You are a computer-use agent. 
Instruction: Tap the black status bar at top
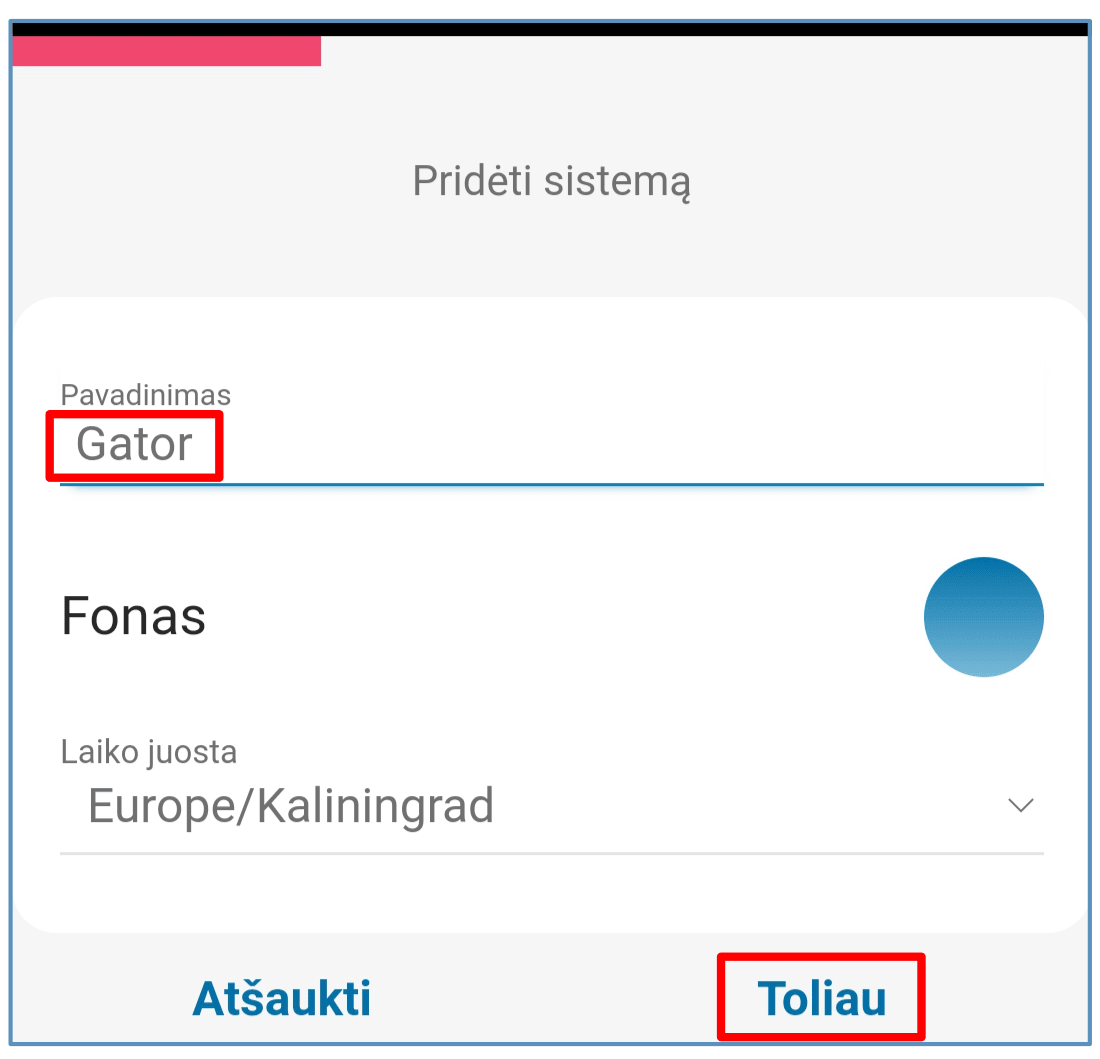tap(550, 28)
